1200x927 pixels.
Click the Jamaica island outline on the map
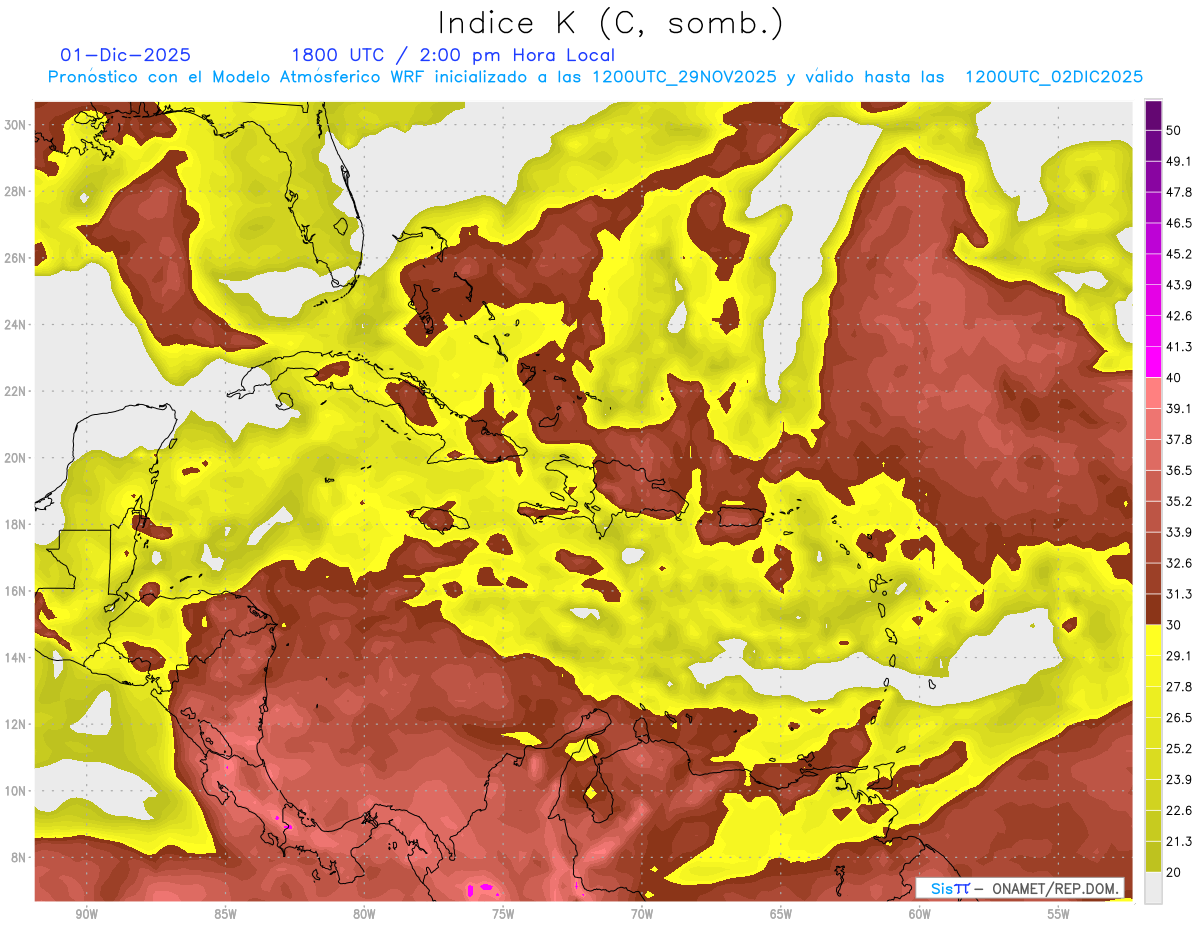click(x=437, y=519)
